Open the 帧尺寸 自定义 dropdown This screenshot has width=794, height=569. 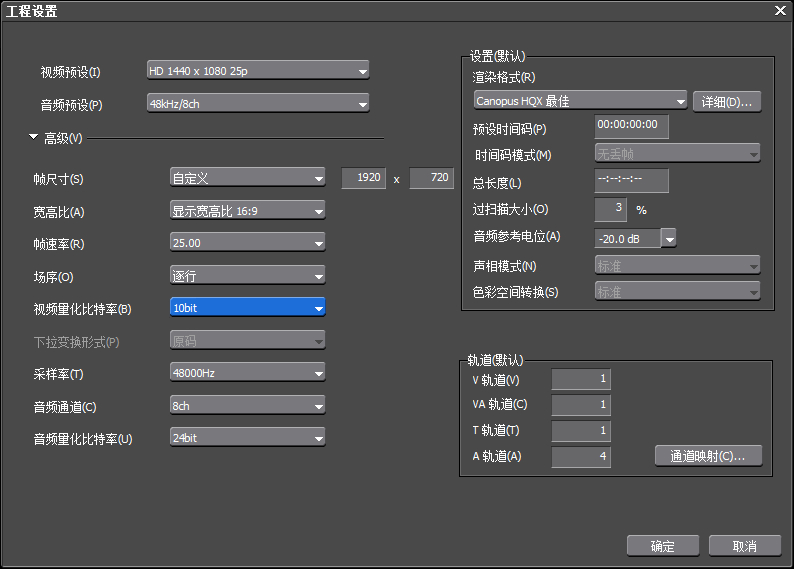point(248,178)
